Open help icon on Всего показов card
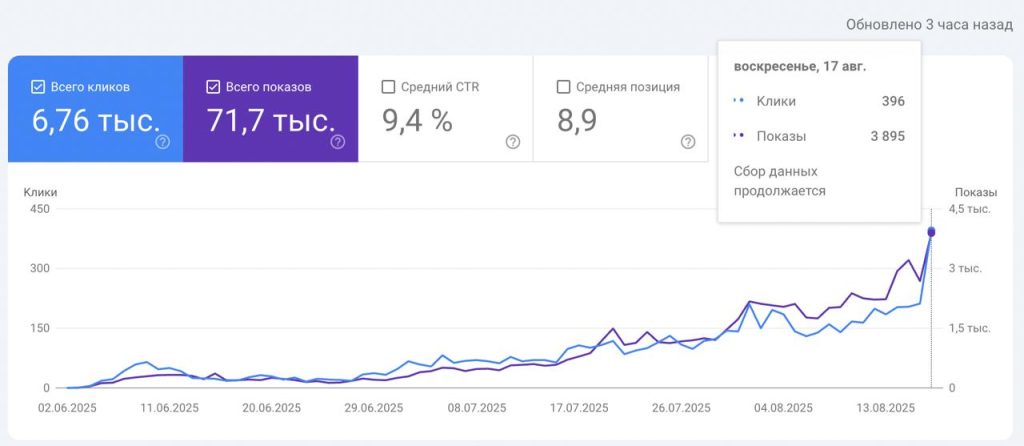Viewport: 1024px width, 446px height. tap(338, 142)
